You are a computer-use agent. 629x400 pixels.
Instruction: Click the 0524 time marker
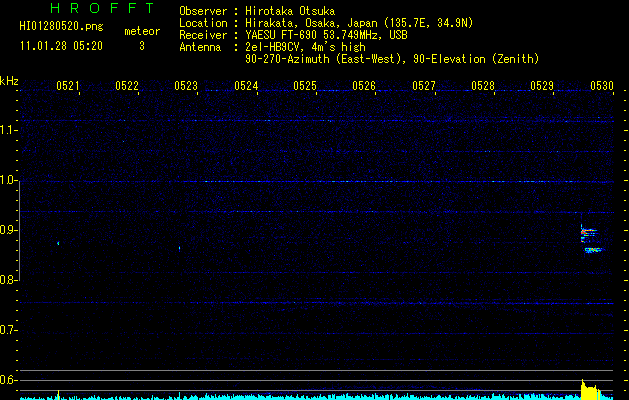click(246, 86)
